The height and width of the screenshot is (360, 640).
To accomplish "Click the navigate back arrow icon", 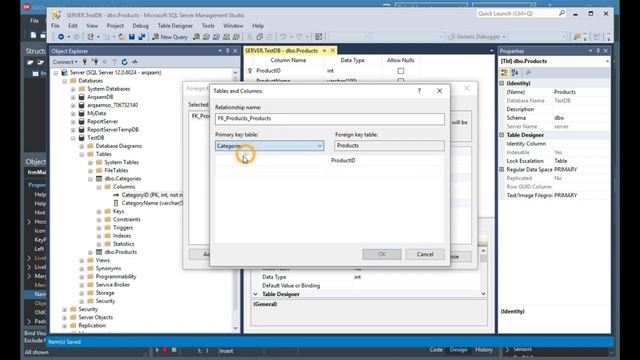I will (60, 37).
